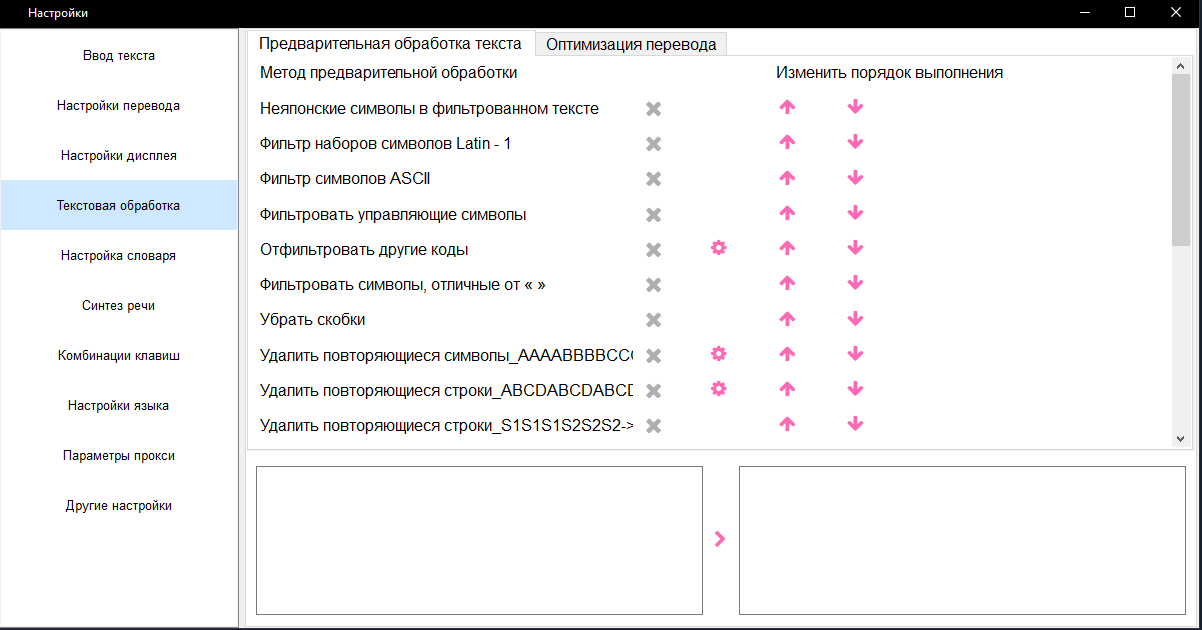Maximize the Настройки window
1202x630 pixels.
tap(1130, 13)
